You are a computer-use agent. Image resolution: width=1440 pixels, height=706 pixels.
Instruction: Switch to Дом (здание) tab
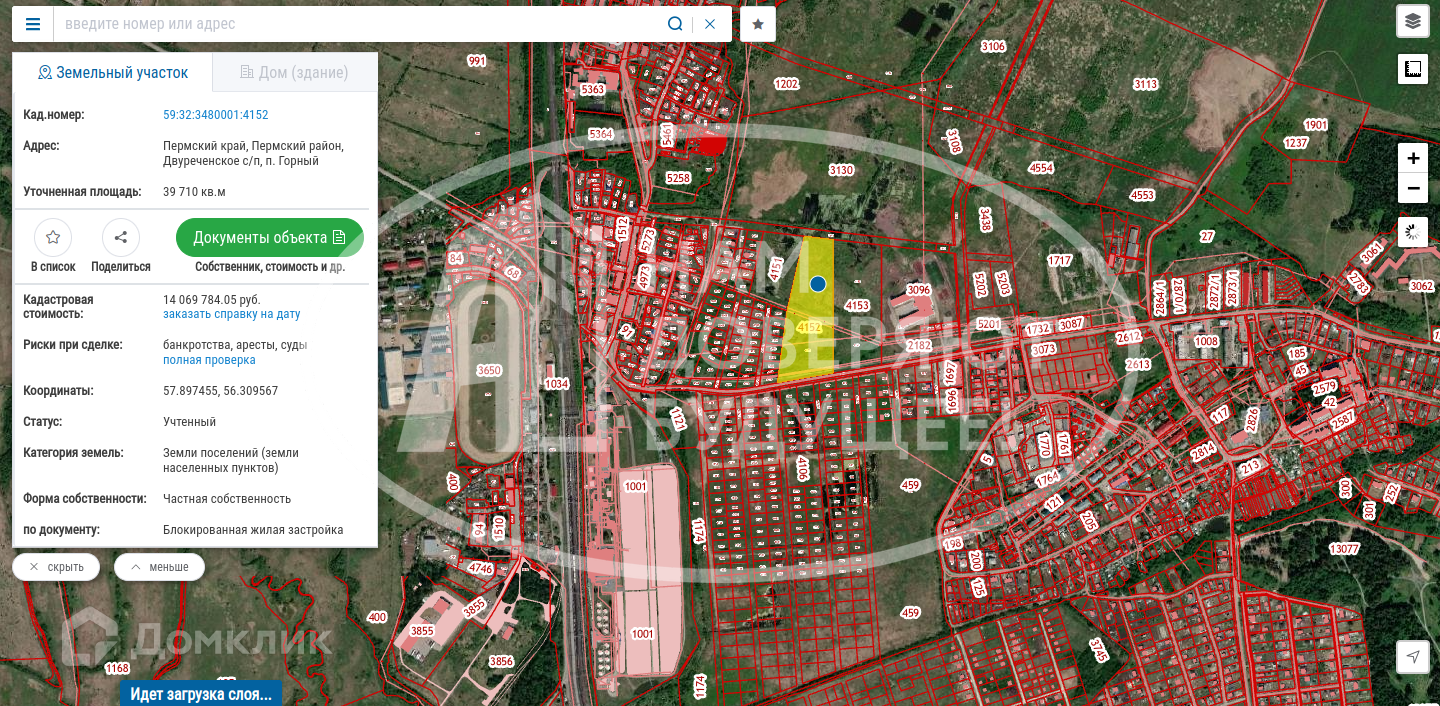coord(294,73)
